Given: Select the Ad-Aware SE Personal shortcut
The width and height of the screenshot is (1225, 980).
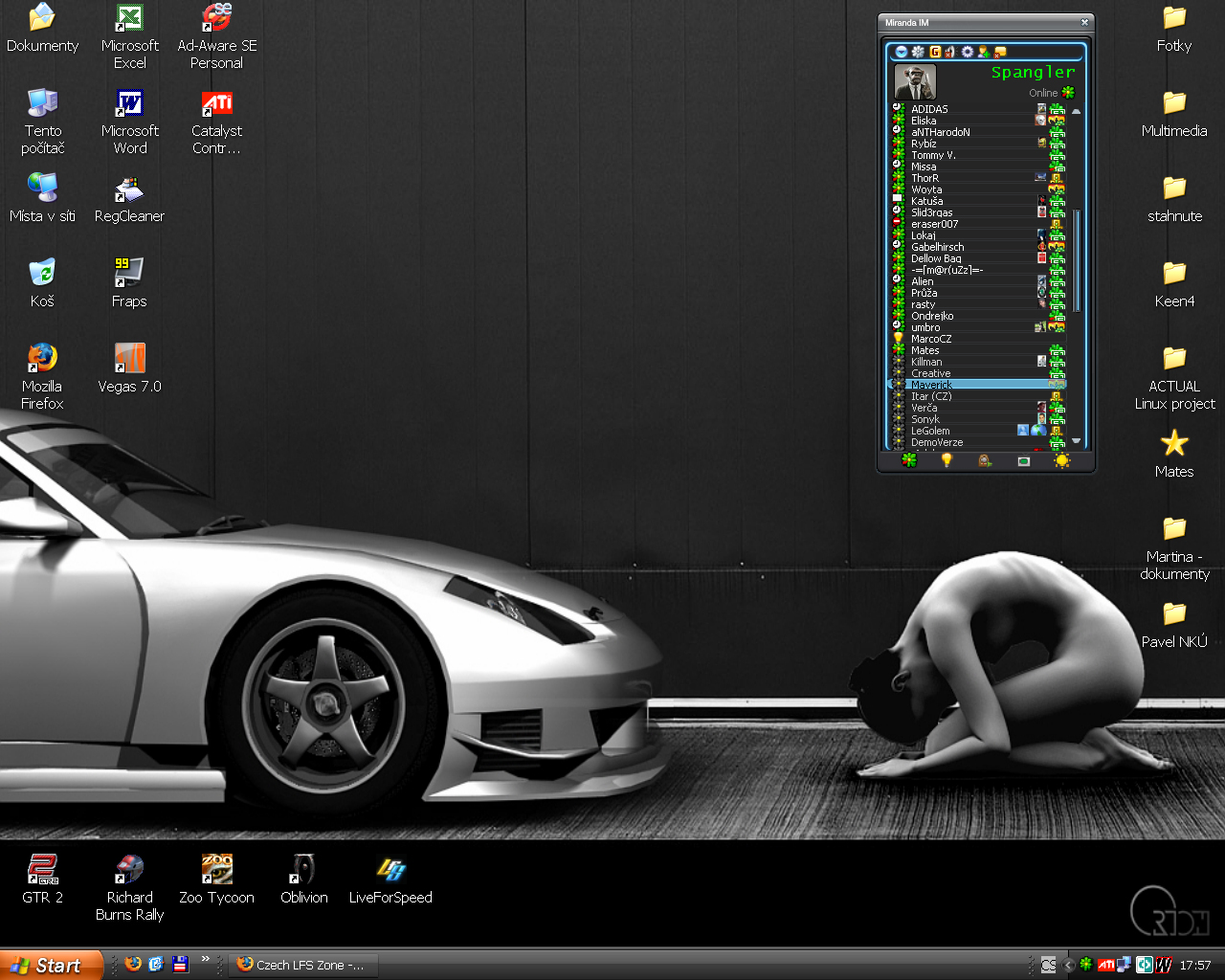Looking at the screenshot, I should pos(217,36).
